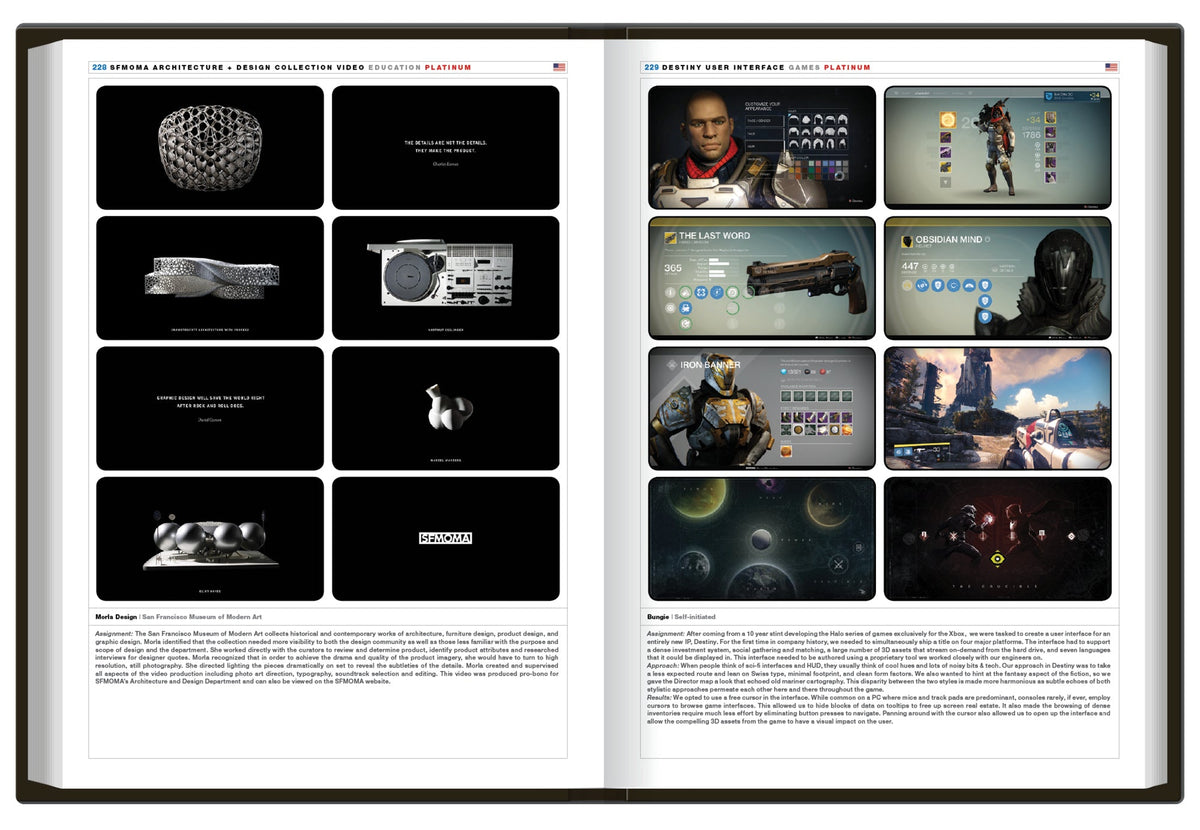Click the 'Bungie' credit

coord(657,617)
